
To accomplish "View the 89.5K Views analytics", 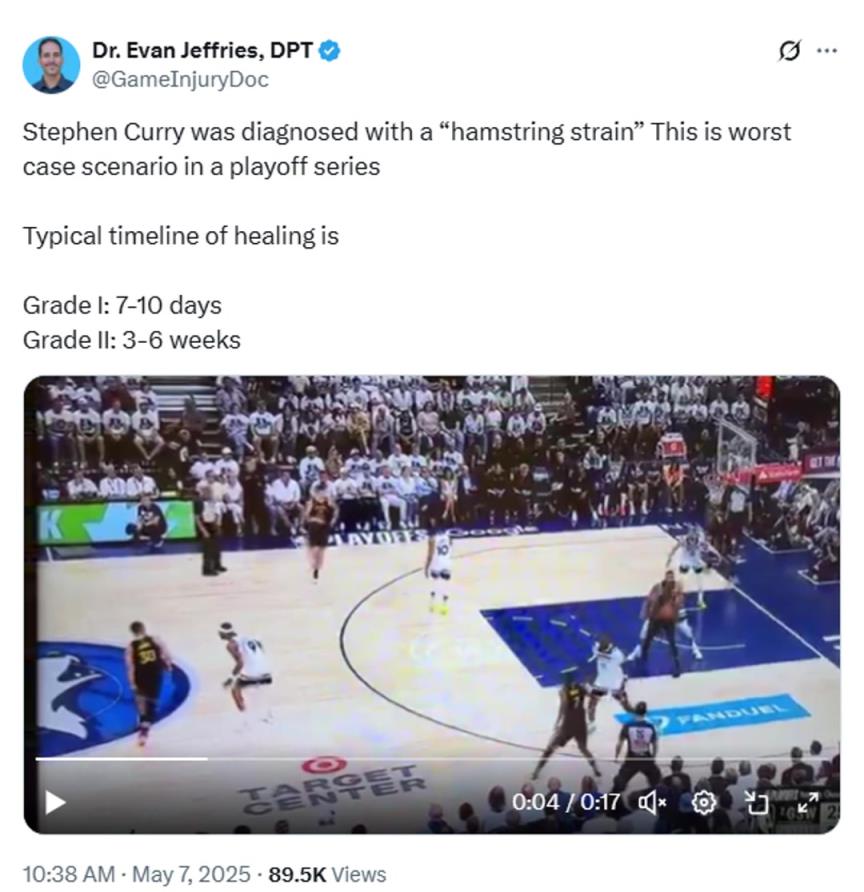I will click(326, 874).
